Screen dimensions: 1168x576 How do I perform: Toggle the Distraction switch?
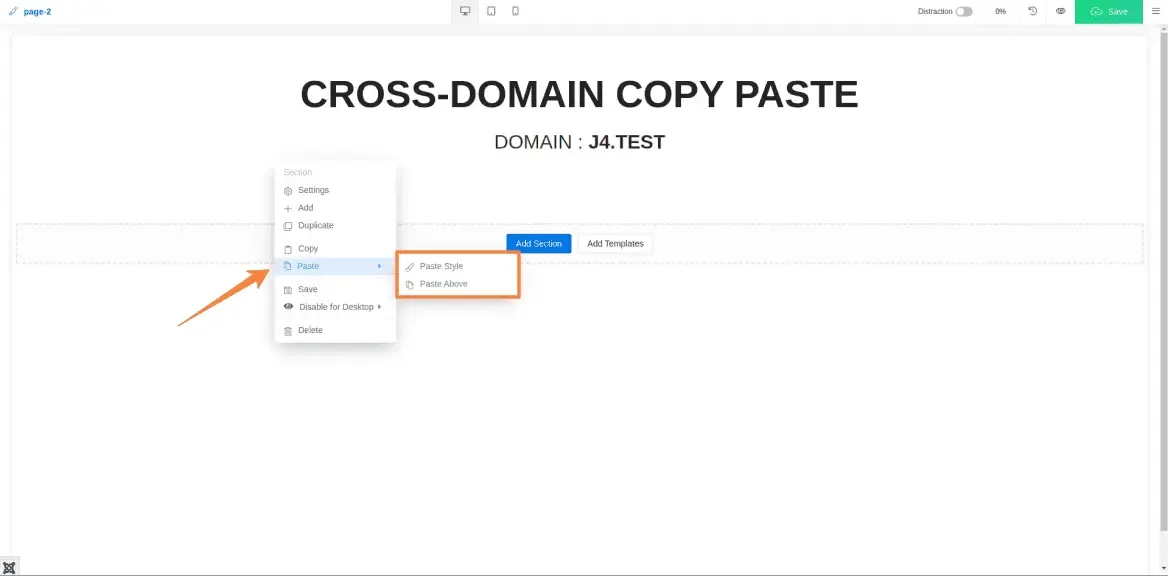[964, 11]
